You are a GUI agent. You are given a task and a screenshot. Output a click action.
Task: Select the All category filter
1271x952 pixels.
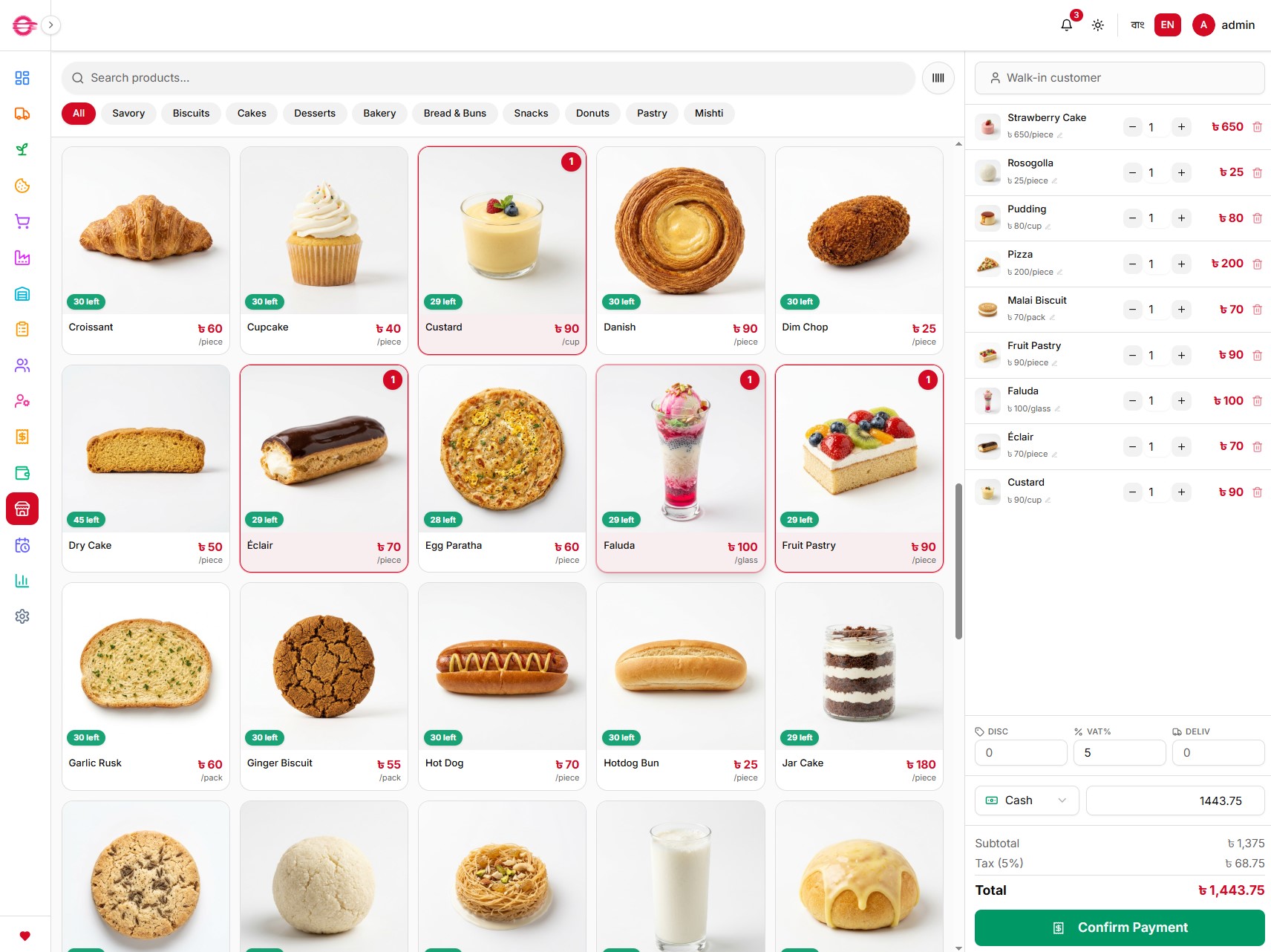coord(79,114)
